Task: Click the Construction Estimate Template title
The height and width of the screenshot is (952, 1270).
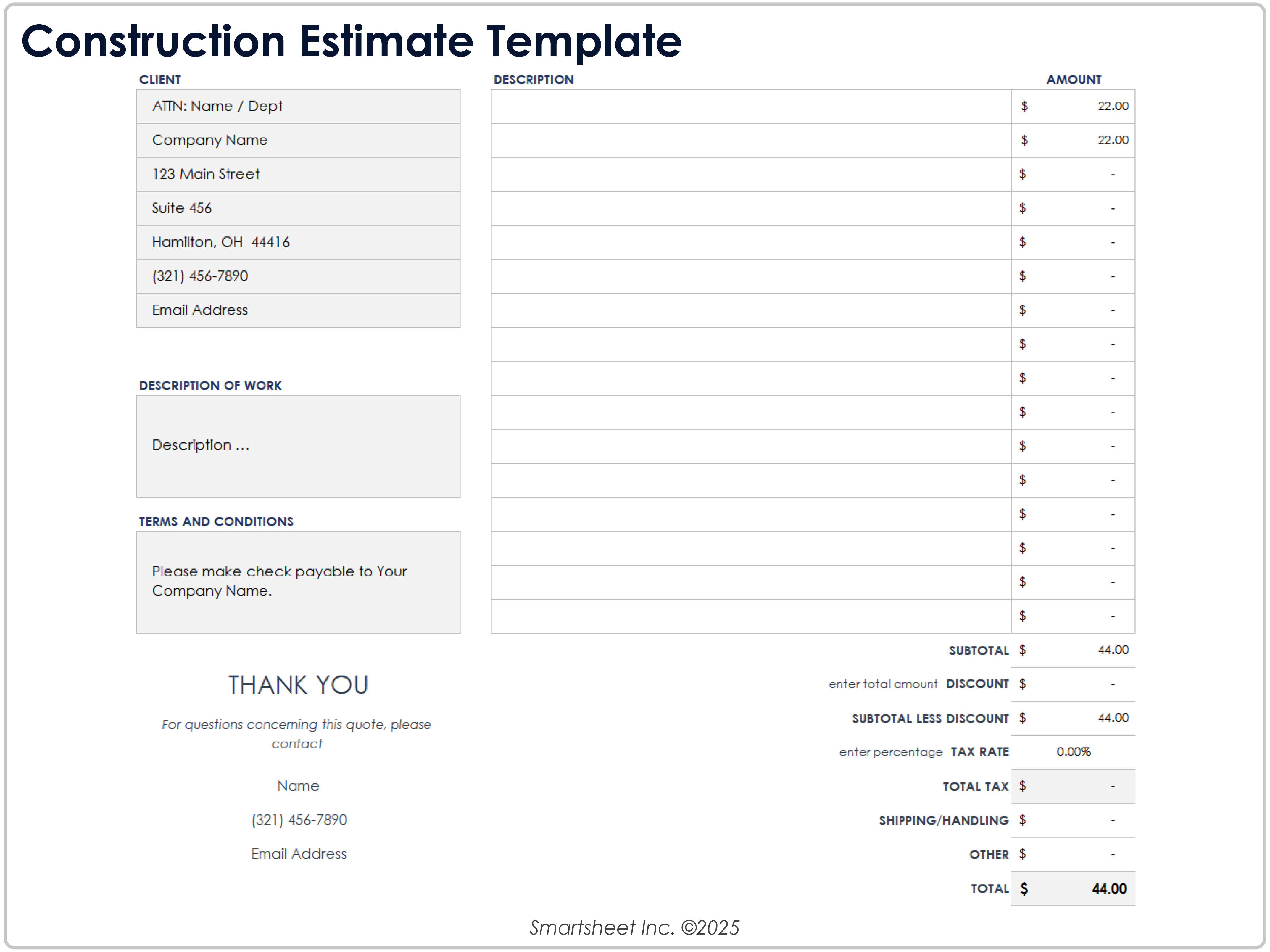Action: [x=351, y=41]
